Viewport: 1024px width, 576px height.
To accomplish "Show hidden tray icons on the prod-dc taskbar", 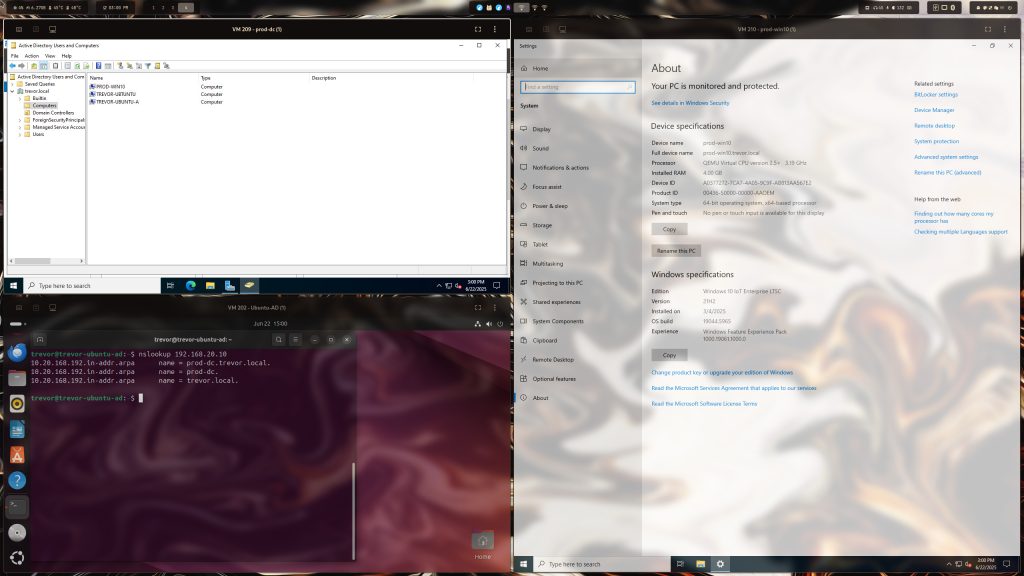I will click(439, 285).
